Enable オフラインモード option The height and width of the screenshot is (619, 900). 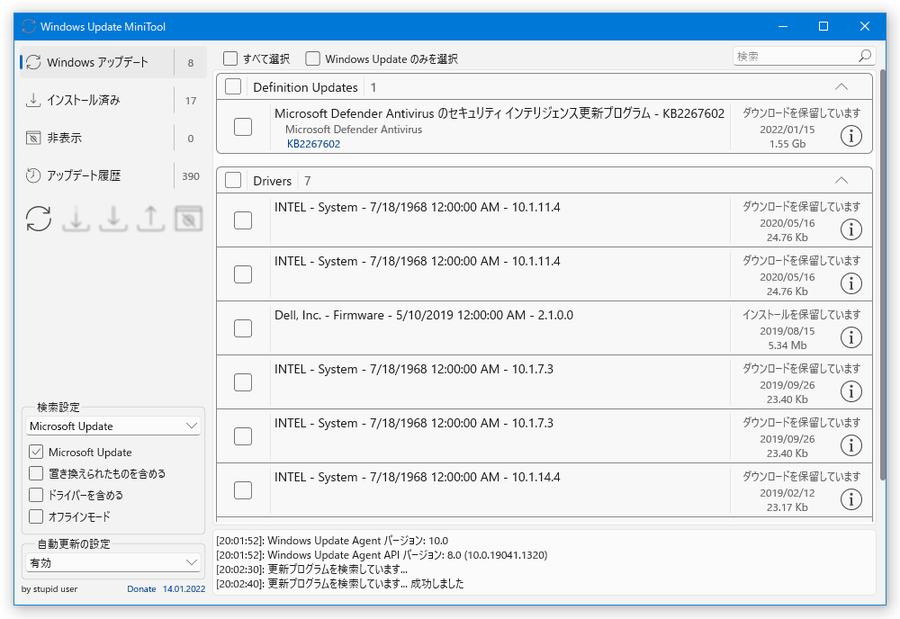[x=36, y=516]
